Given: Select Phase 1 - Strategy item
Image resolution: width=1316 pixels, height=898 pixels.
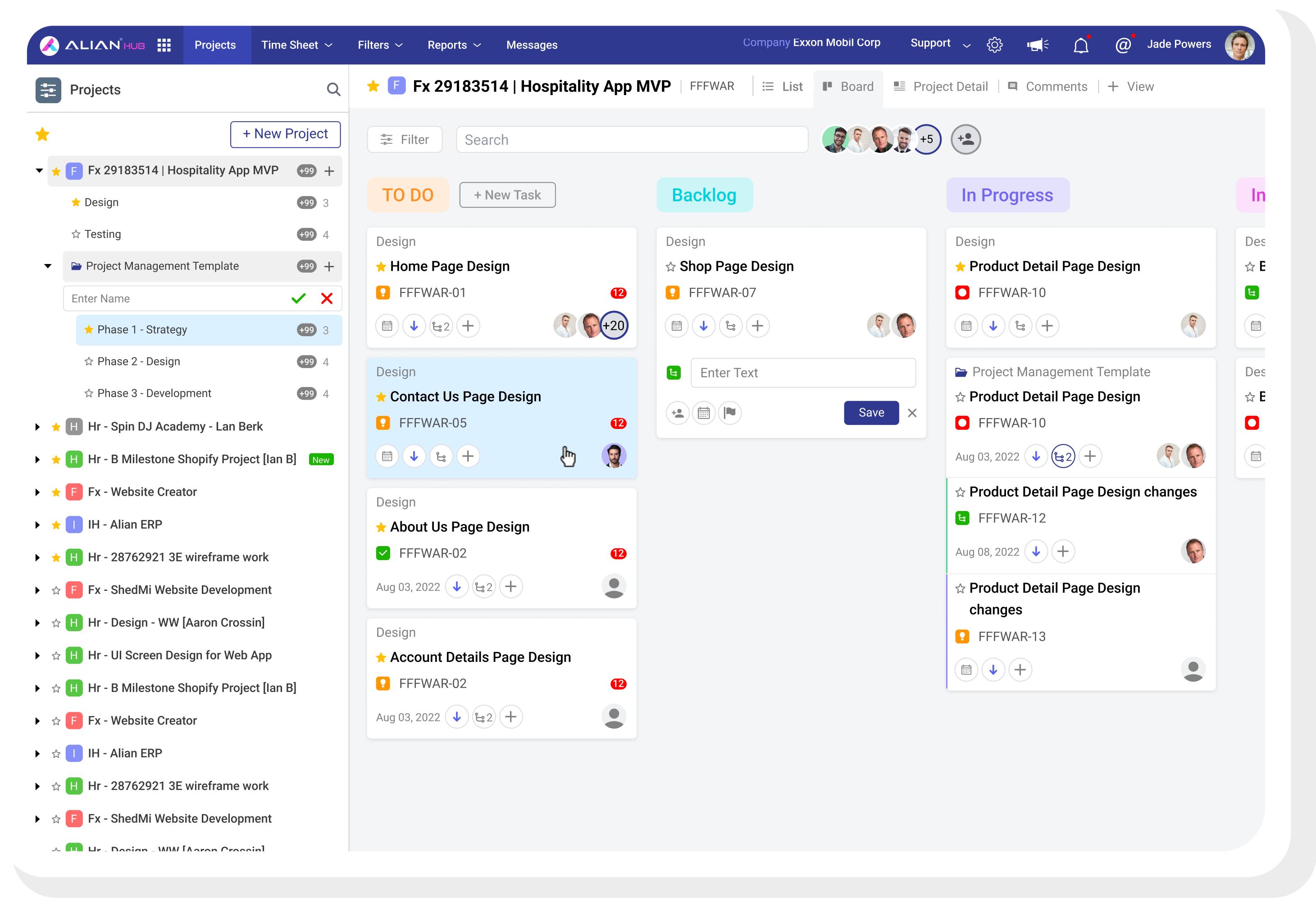Looking at the screenshot, I should tap(209, 330).
